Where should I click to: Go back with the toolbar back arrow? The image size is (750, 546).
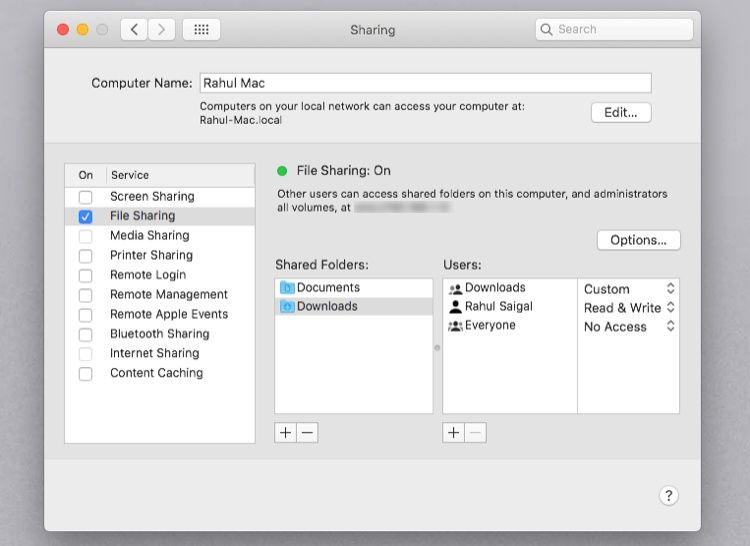pyautogui.click(x=135, y=30)
